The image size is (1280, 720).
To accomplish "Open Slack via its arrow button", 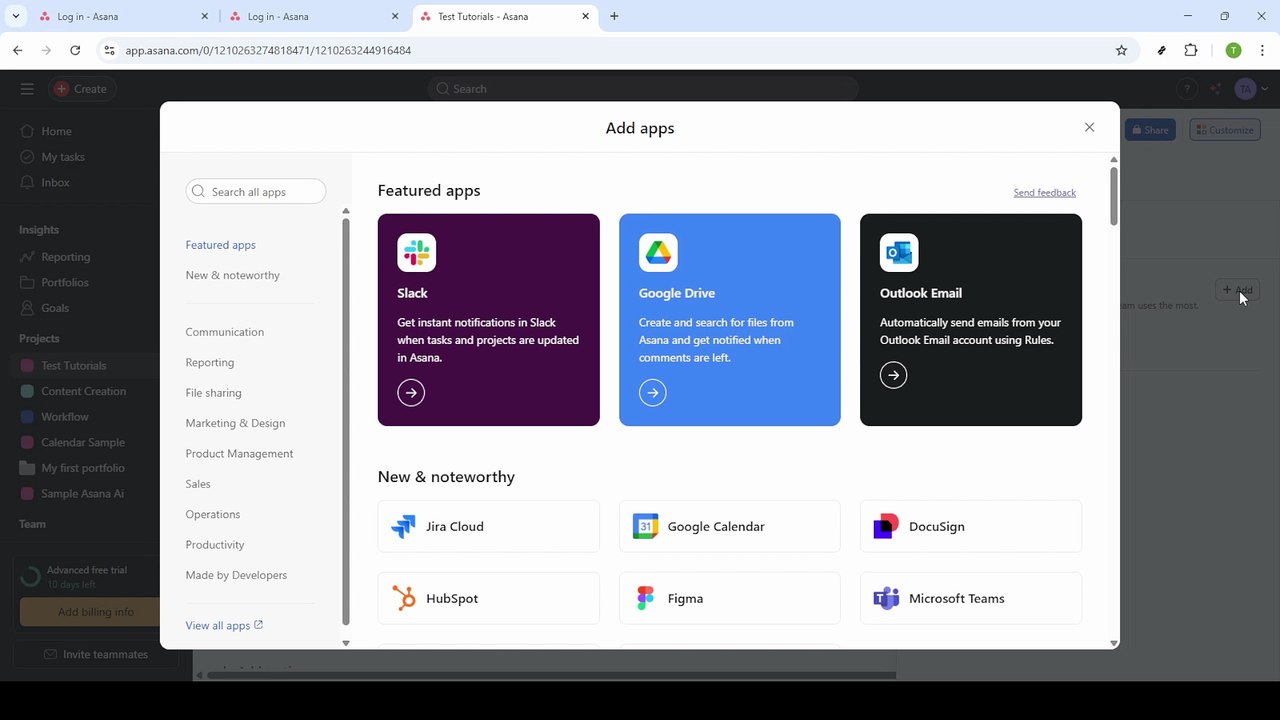I will [x=411, y=393].
